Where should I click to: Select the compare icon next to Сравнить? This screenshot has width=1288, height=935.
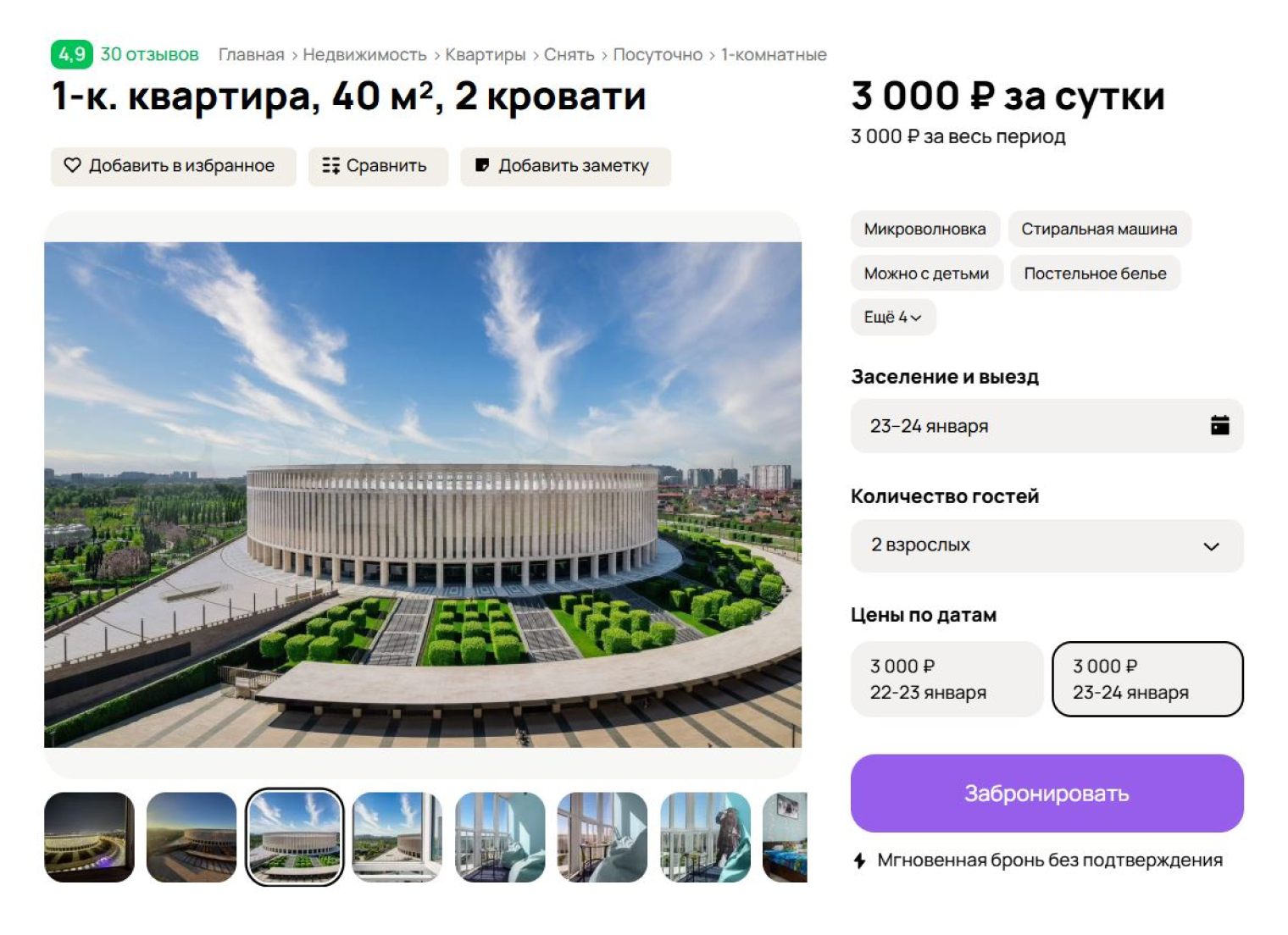click(x=332, y=166)
